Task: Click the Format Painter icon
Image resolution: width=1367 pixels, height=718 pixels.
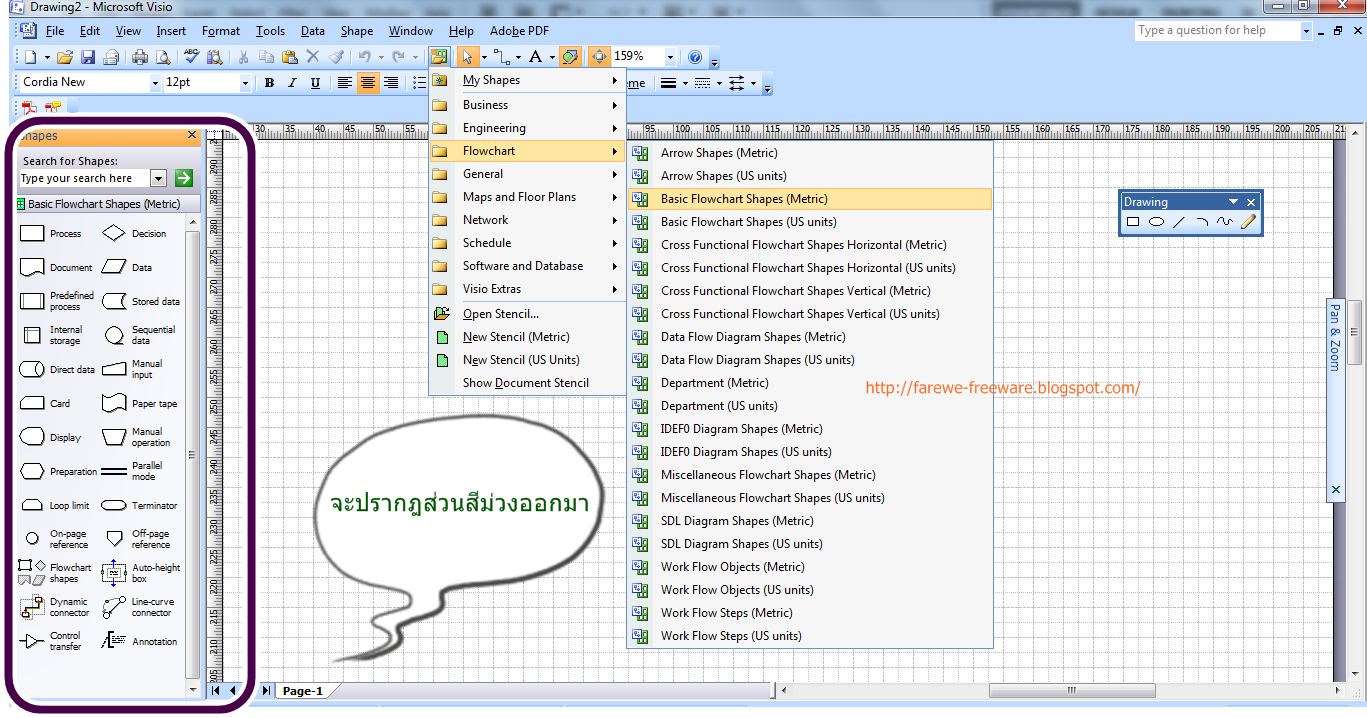Action: [x=337, y=57]
